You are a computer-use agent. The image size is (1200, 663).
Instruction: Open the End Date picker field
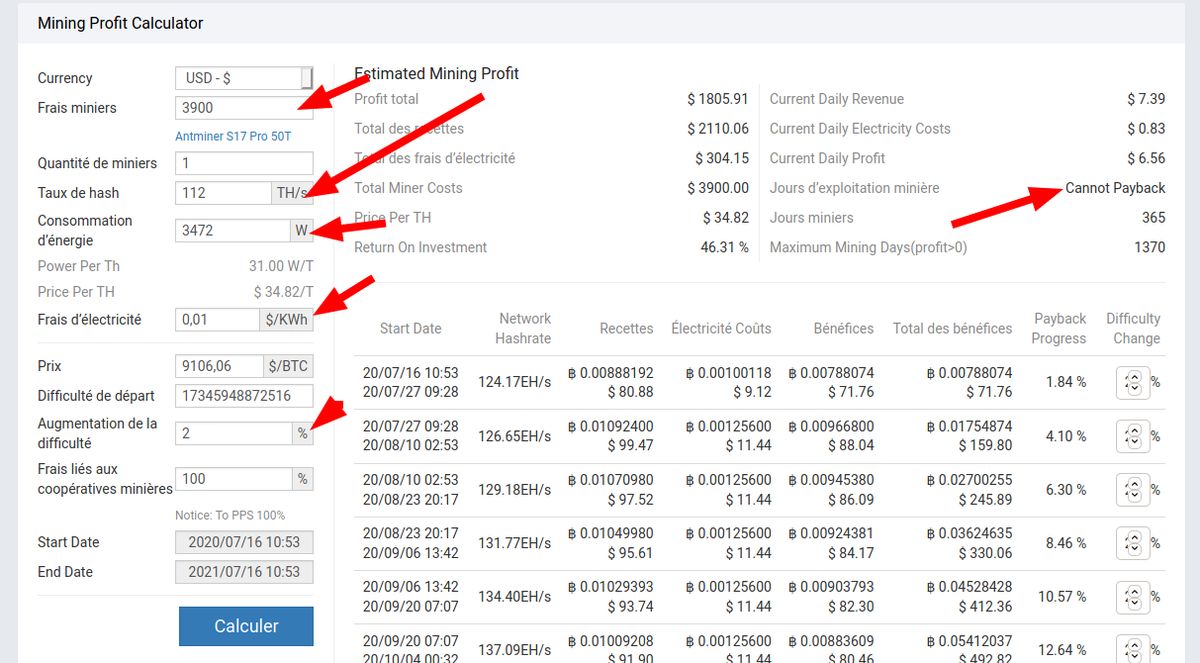pos(243,572)
